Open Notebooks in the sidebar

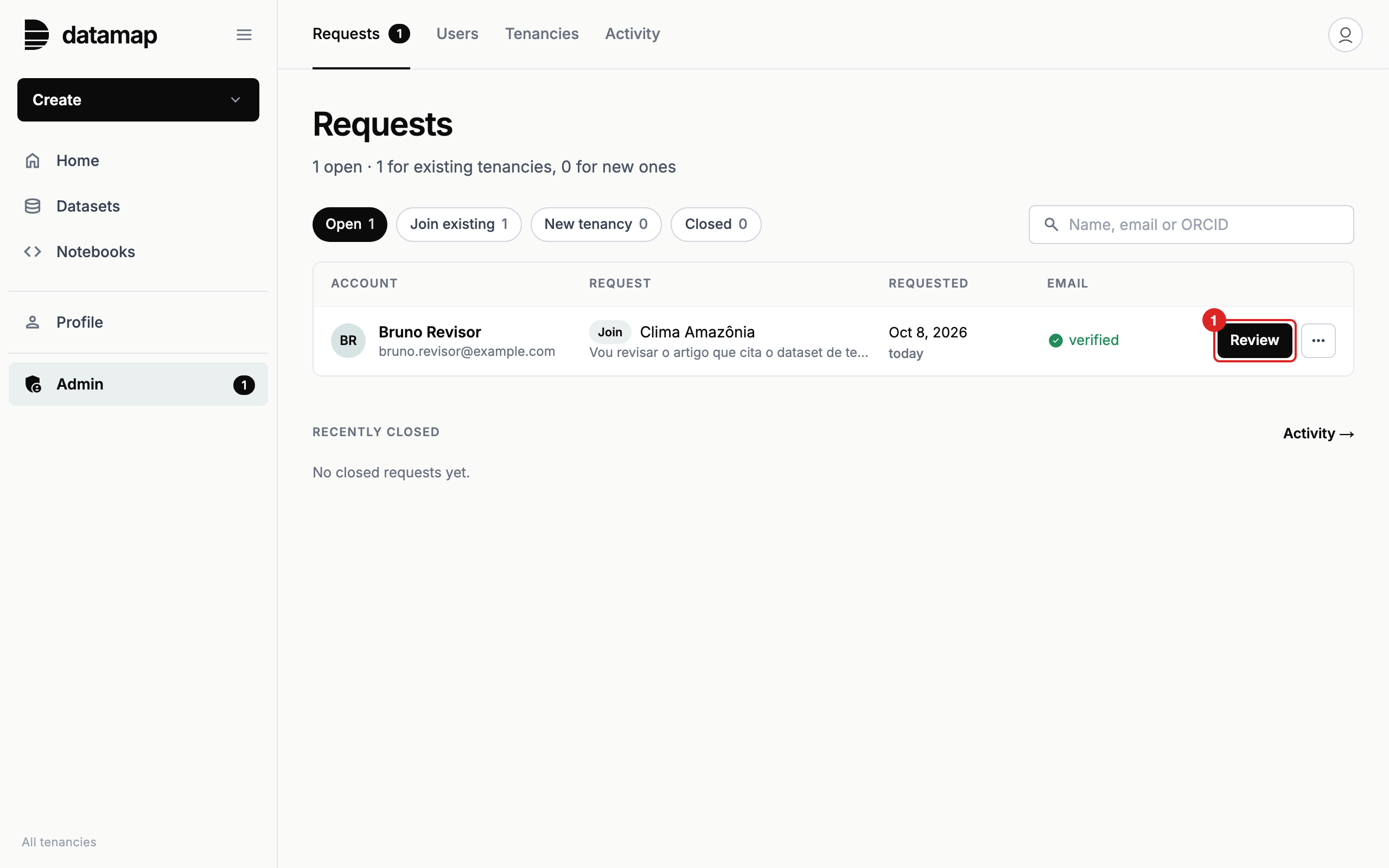[x=138, y=251]
